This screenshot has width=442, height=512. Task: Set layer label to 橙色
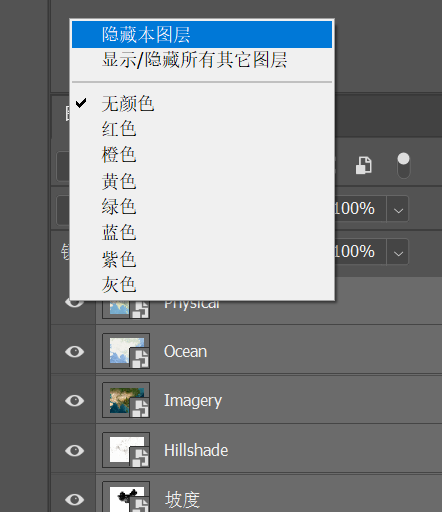[x=202, y=155]
